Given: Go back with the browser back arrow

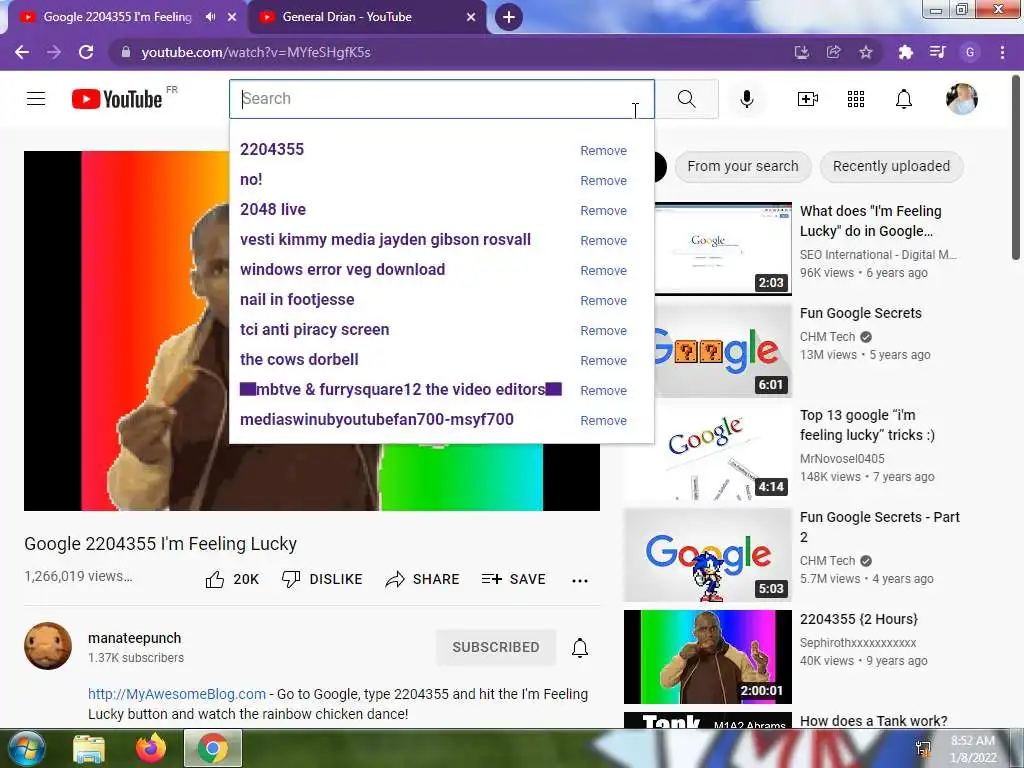Looking at the screenshot, I should [x=22, y=52].
